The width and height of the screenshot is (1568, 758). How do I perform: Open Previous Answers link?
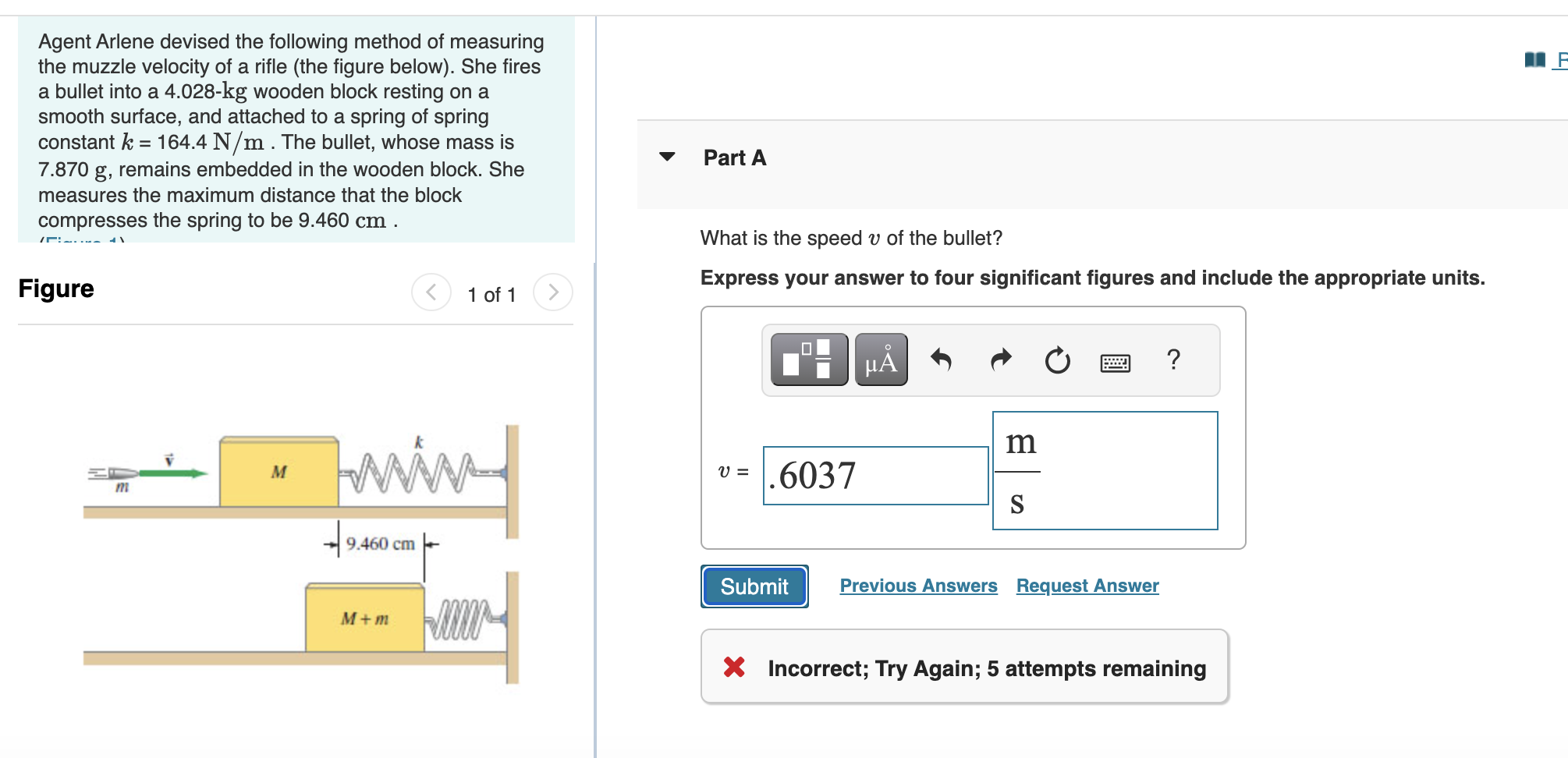tap(919, 586)
